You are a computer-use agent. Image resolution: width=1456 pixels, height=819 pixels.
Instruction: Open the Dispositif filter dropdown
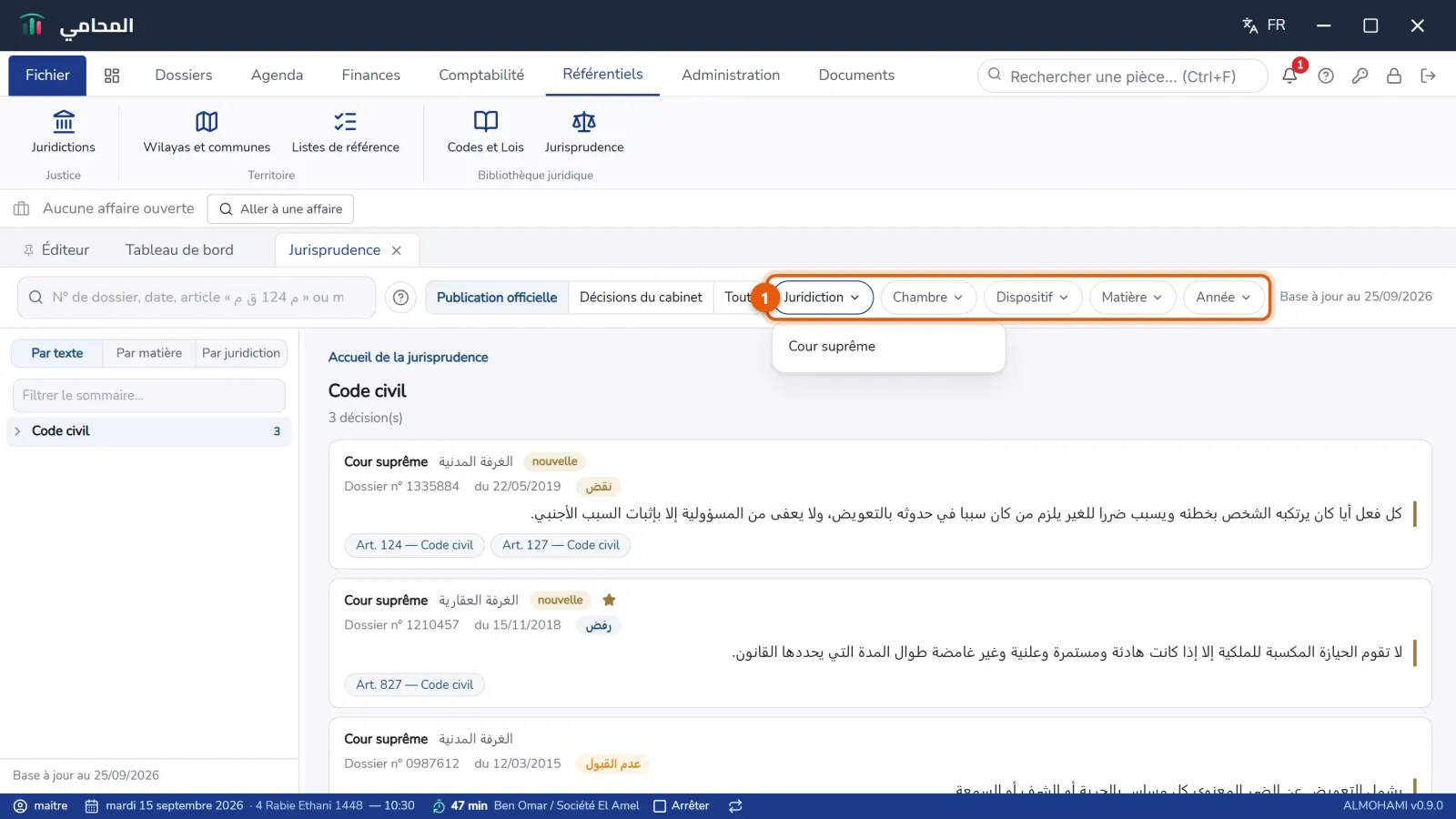[x=1033, y=298]
